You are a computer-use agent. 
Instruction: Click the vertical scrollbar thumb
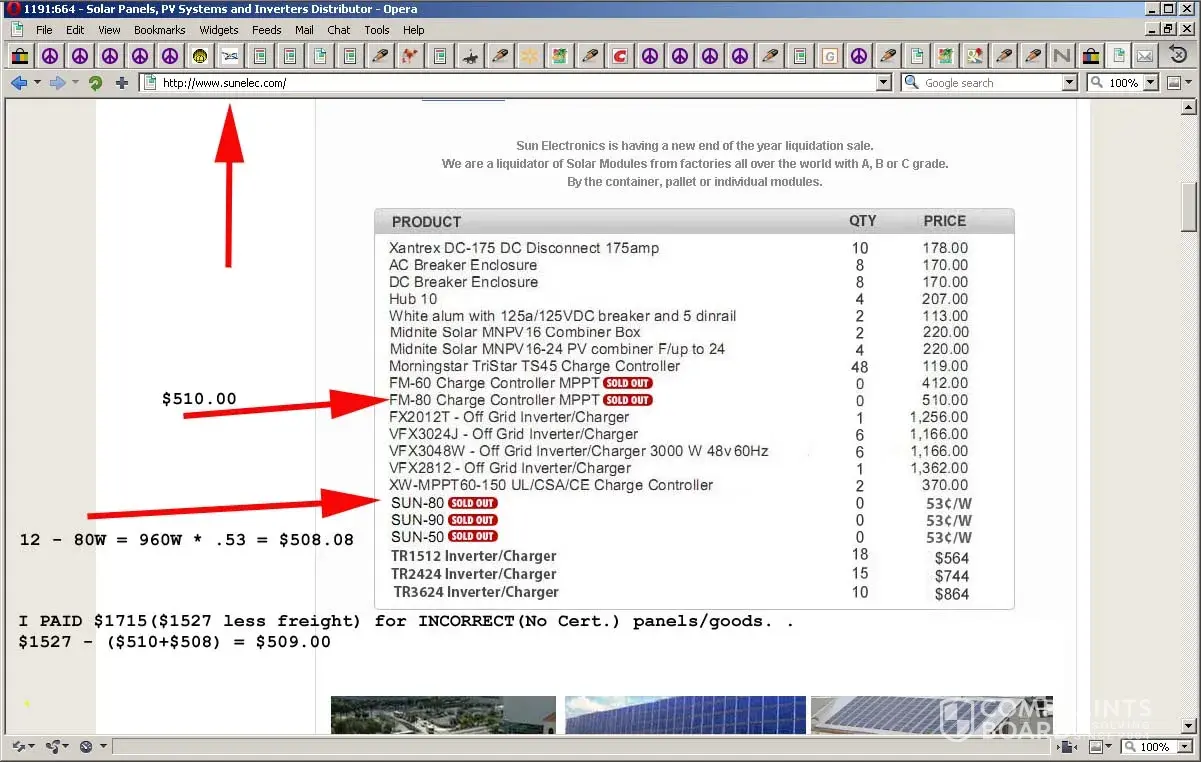pos(1189,206)
